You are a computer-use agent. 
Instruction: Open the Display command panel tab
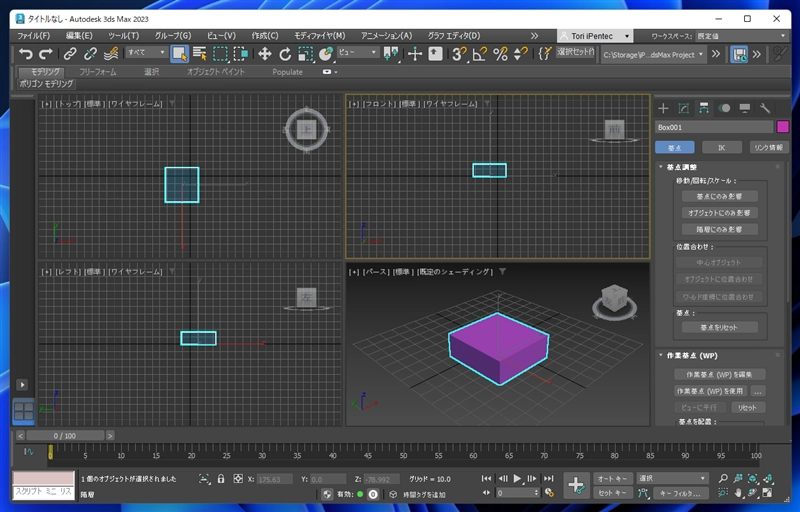point(745,108)
